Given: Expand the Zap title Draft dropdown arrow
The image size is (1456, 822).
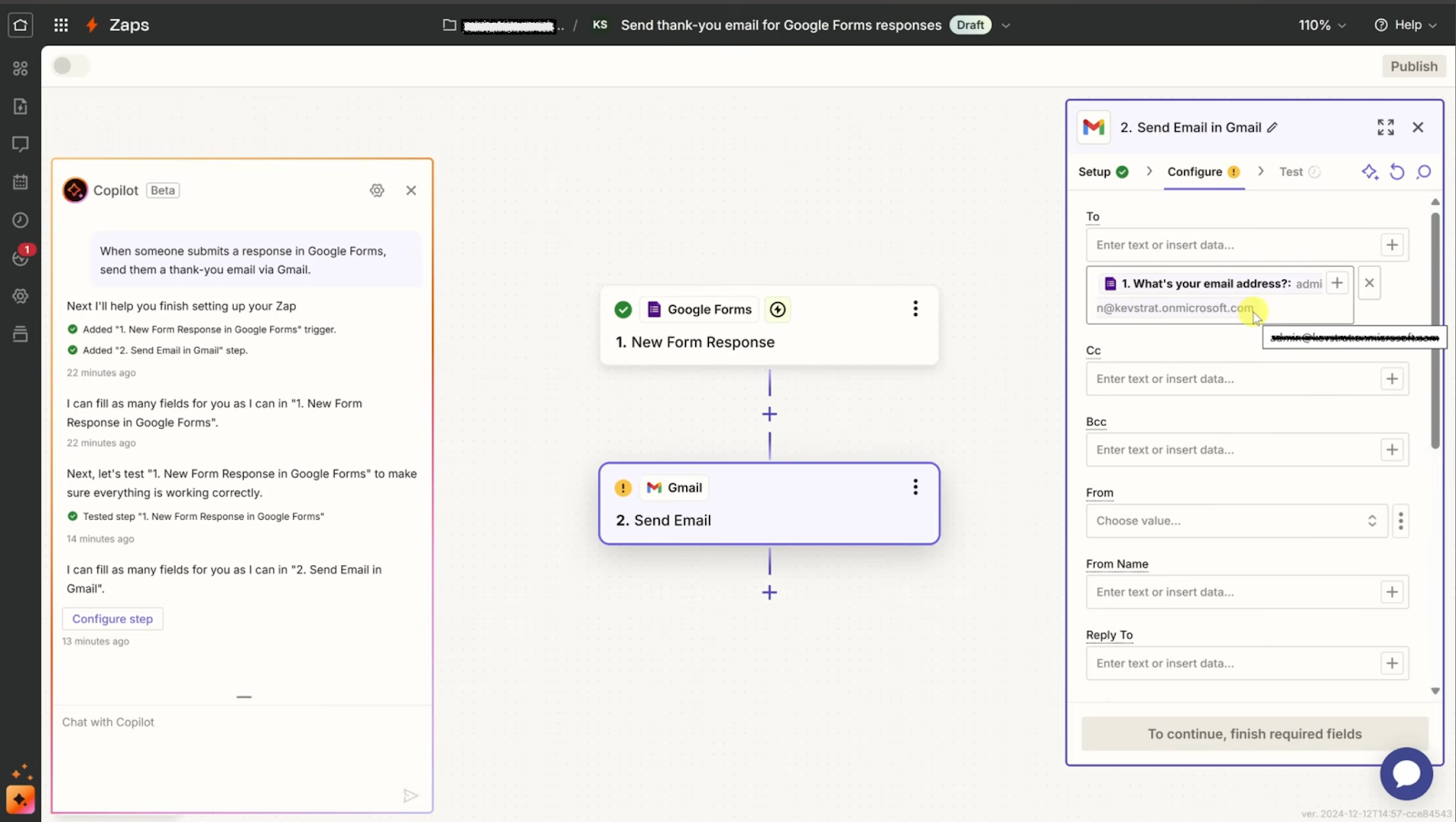Looking at the screenshot, I should click(x=1006, y=25).
